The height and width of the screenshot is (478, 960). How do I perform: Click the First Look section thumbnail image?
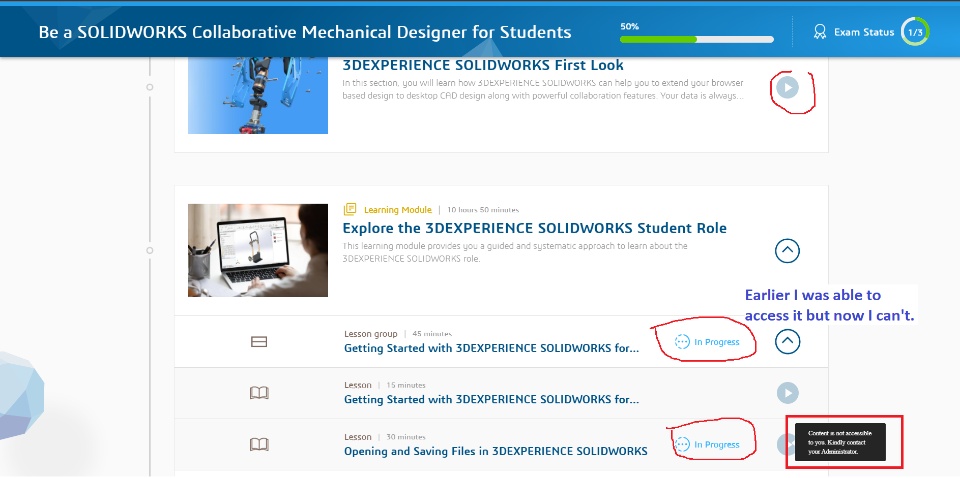click(258, 95)
